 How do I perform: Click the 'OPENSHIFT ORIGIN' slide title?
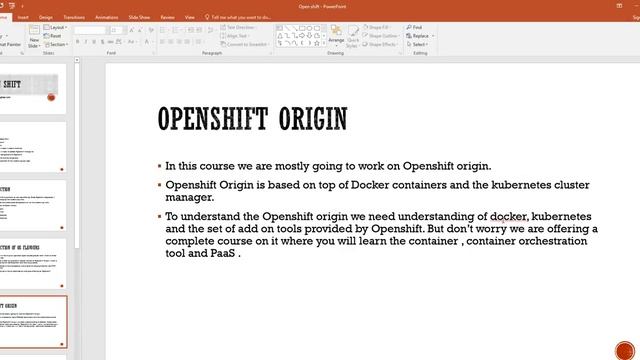click(x=253, y=119)
